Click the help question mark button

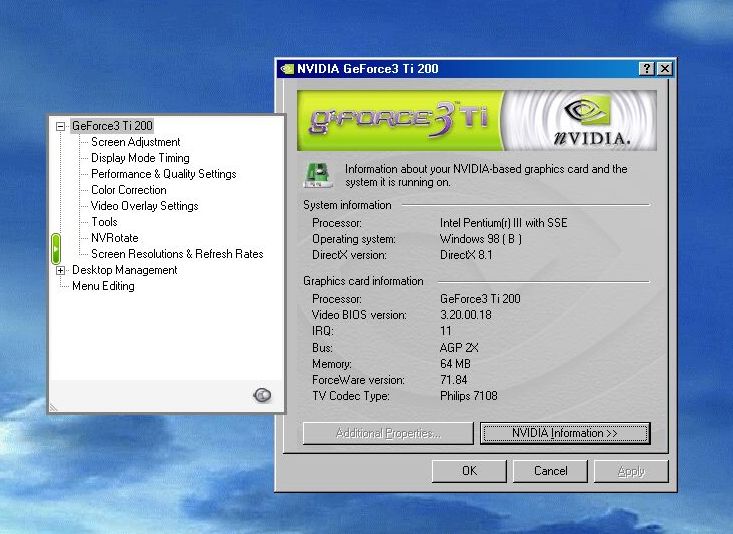(646, 69)
